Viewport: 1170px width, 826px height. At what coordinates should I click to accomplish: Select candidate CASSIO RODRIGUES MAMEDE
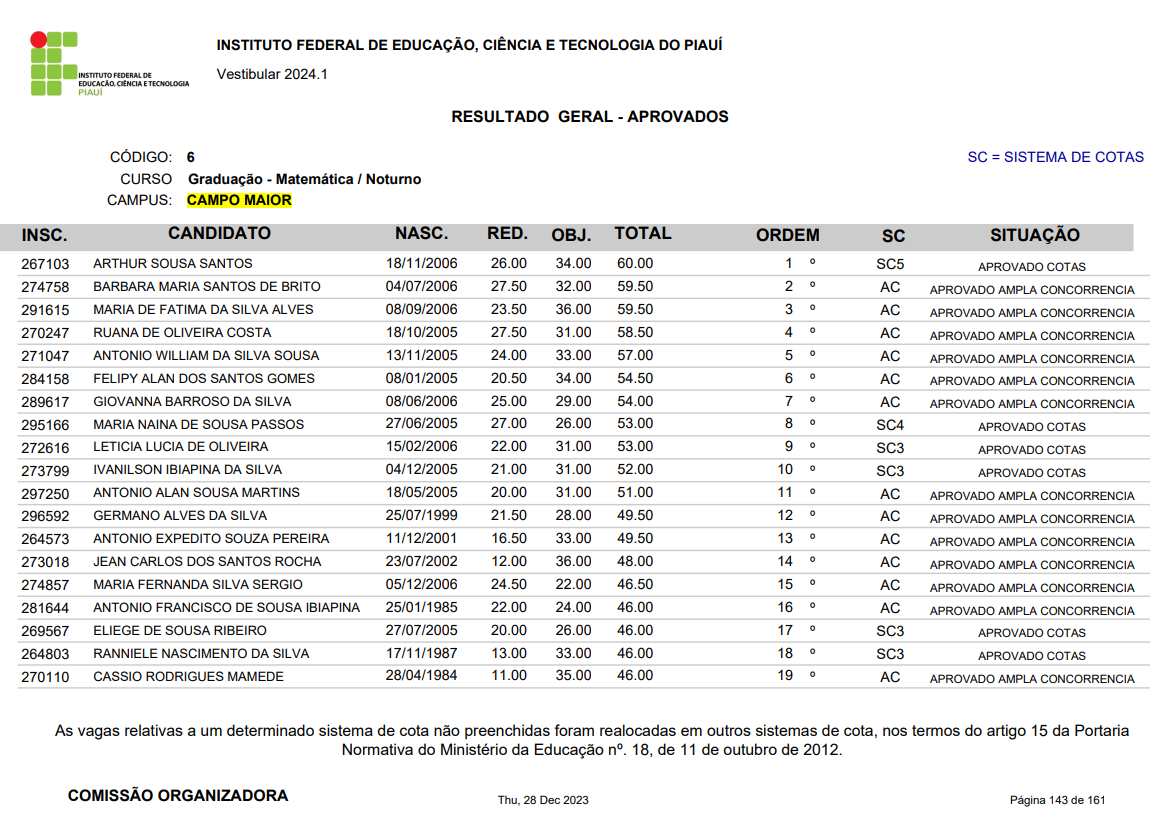188,677
